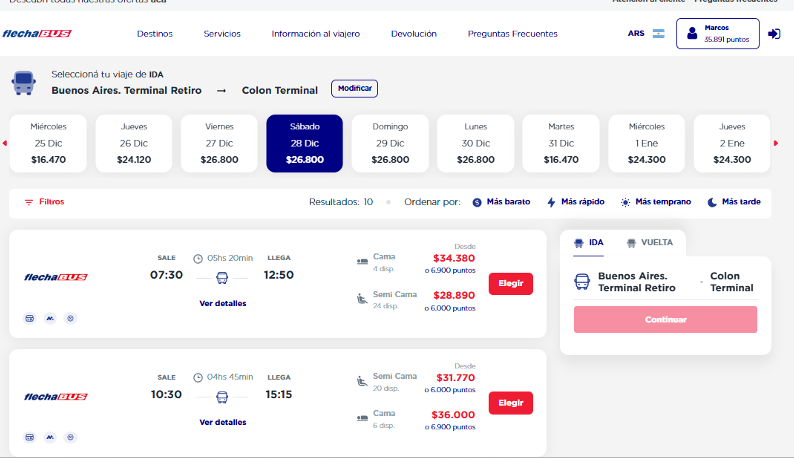Open Marcos account points box
Screen dimensions: 794x458
(x=717, y=33)
